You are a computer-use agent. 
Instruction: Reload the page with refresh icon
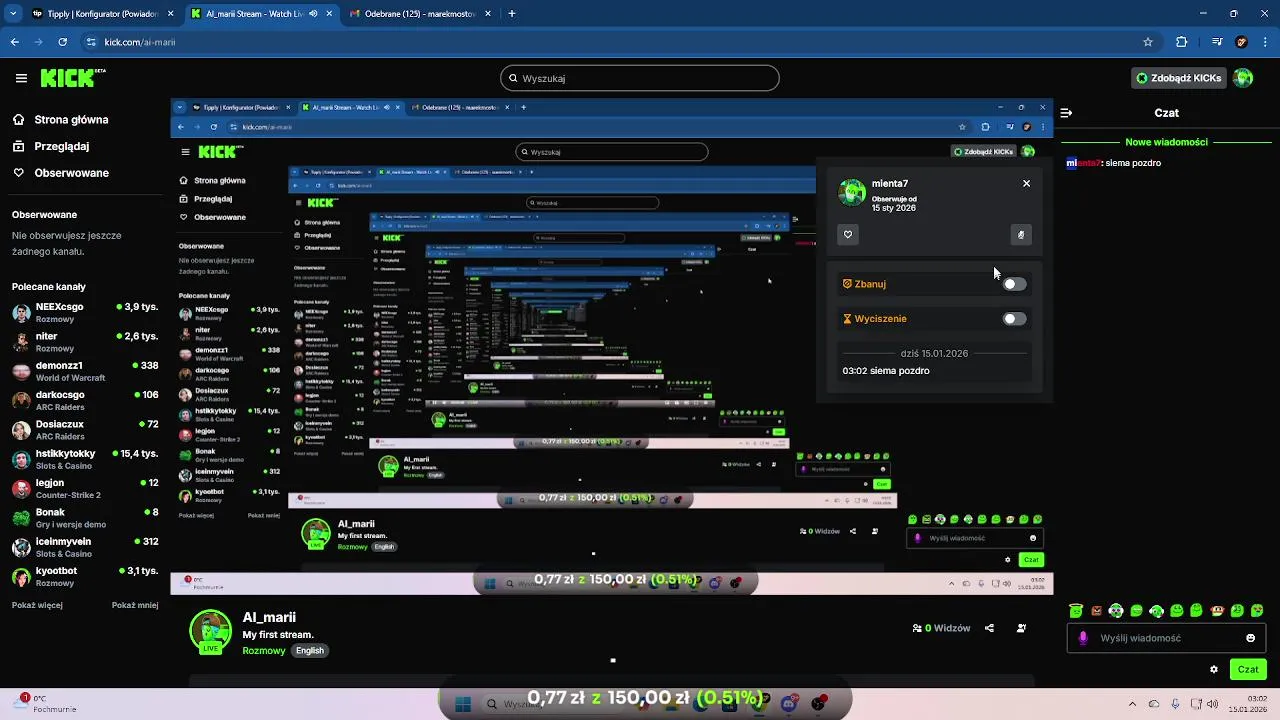coord(63,42)
